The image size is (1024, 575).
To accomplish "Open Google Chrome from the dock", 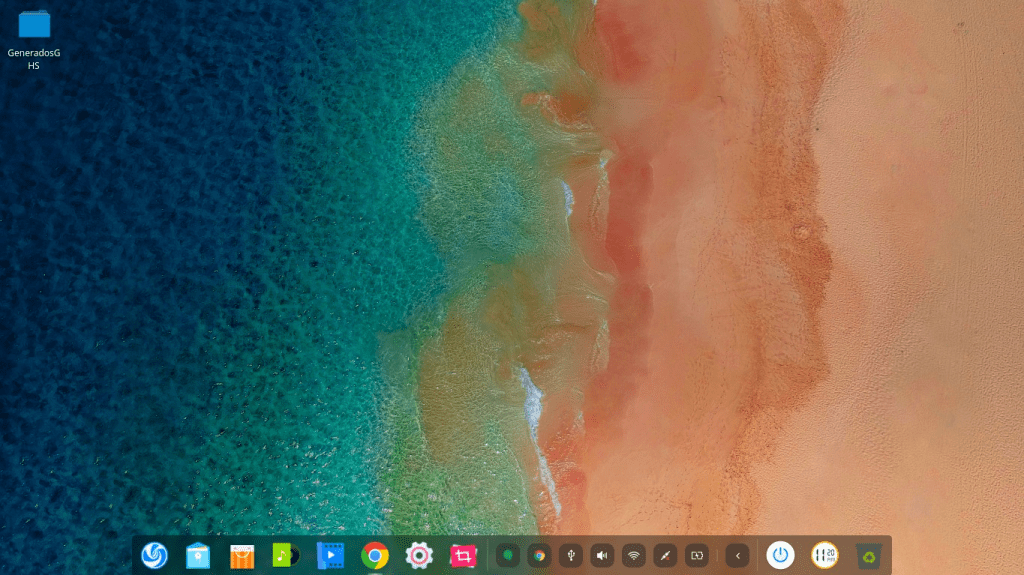I will coord(375,555).
